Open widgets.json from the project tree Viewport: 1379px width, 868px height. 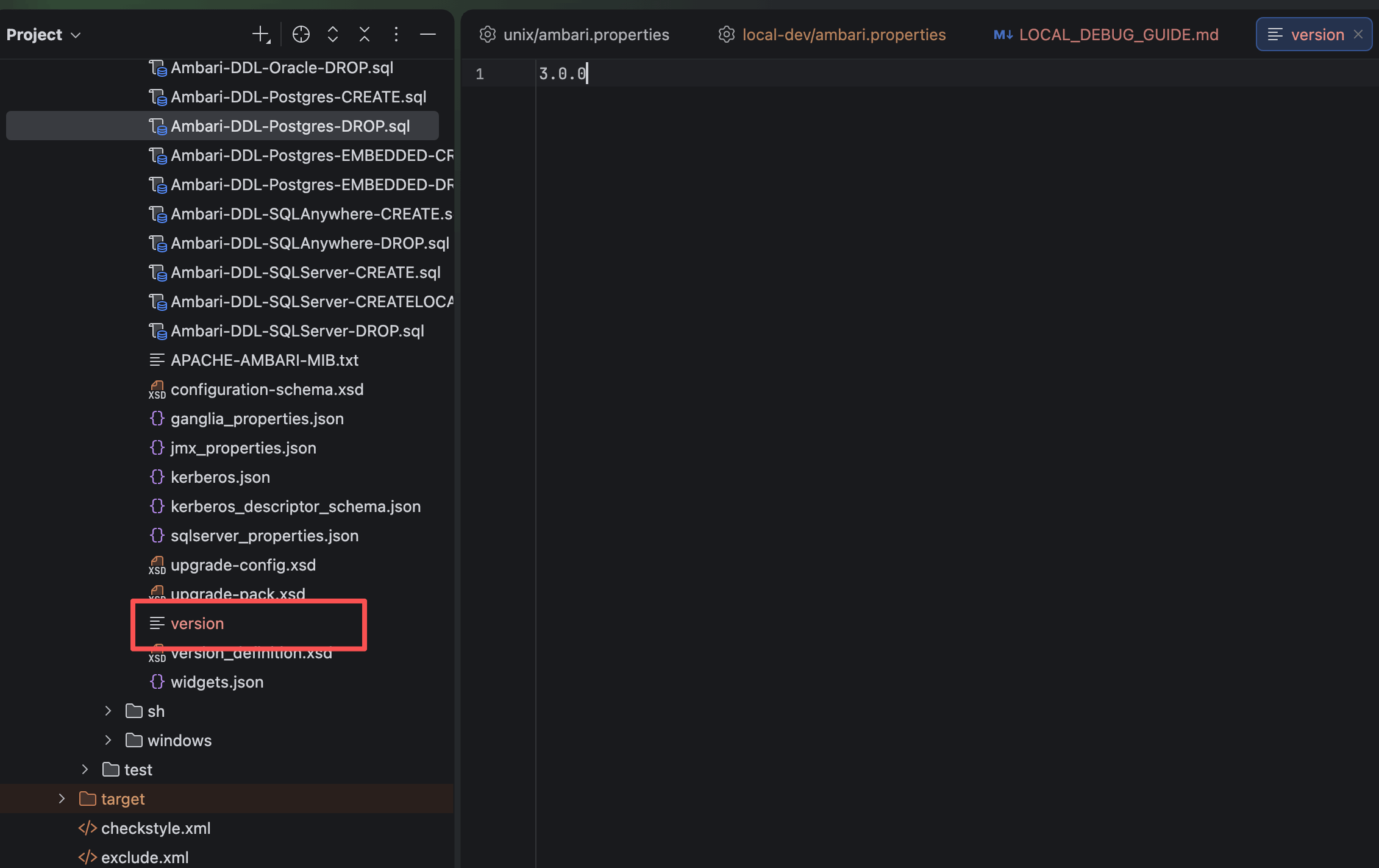click(x=216, y=682)
